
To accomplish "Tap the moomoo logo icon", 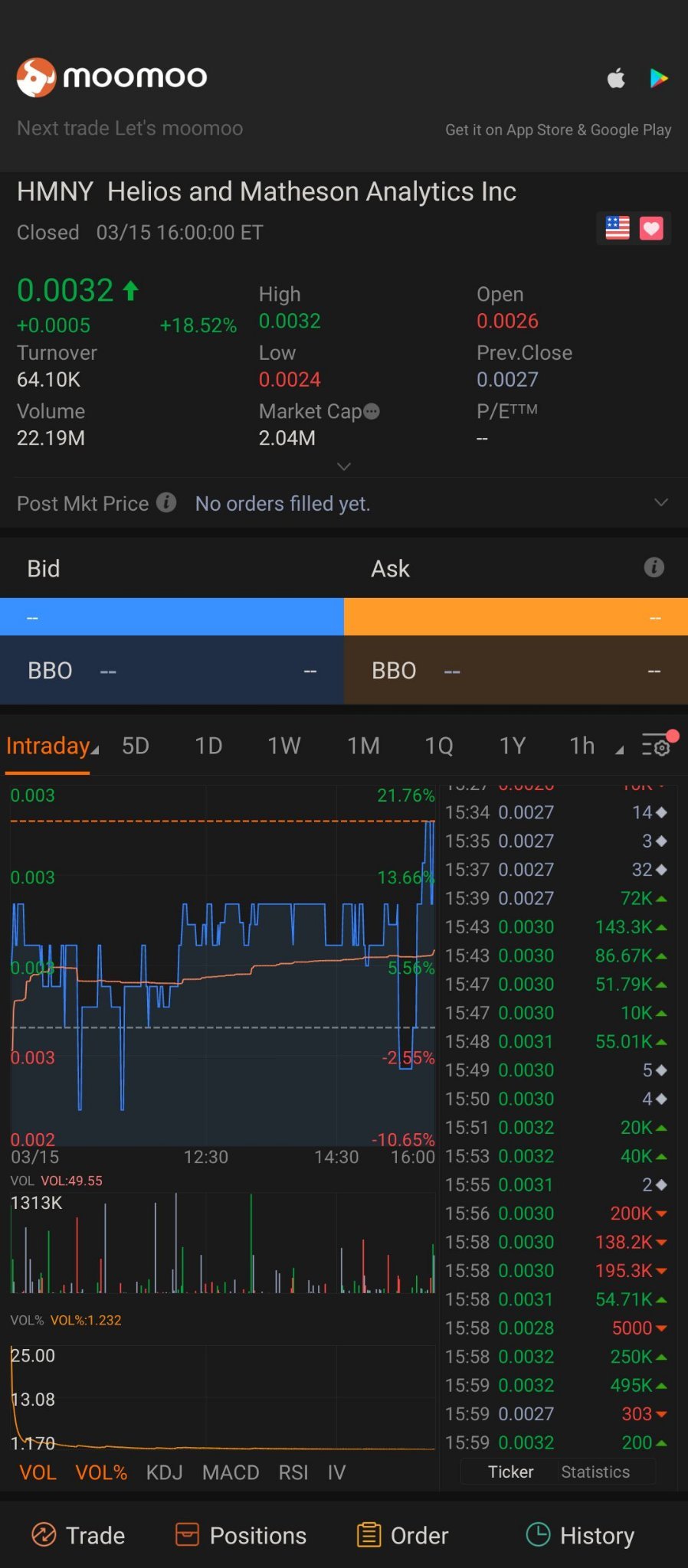I will pos(36,77).
